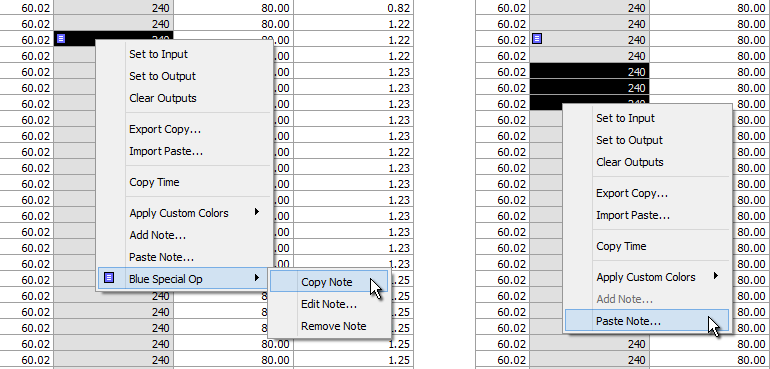Click the first black highlighted 240 cell on the right
Viewport: 770px width, 369px height.
[589, 72]
